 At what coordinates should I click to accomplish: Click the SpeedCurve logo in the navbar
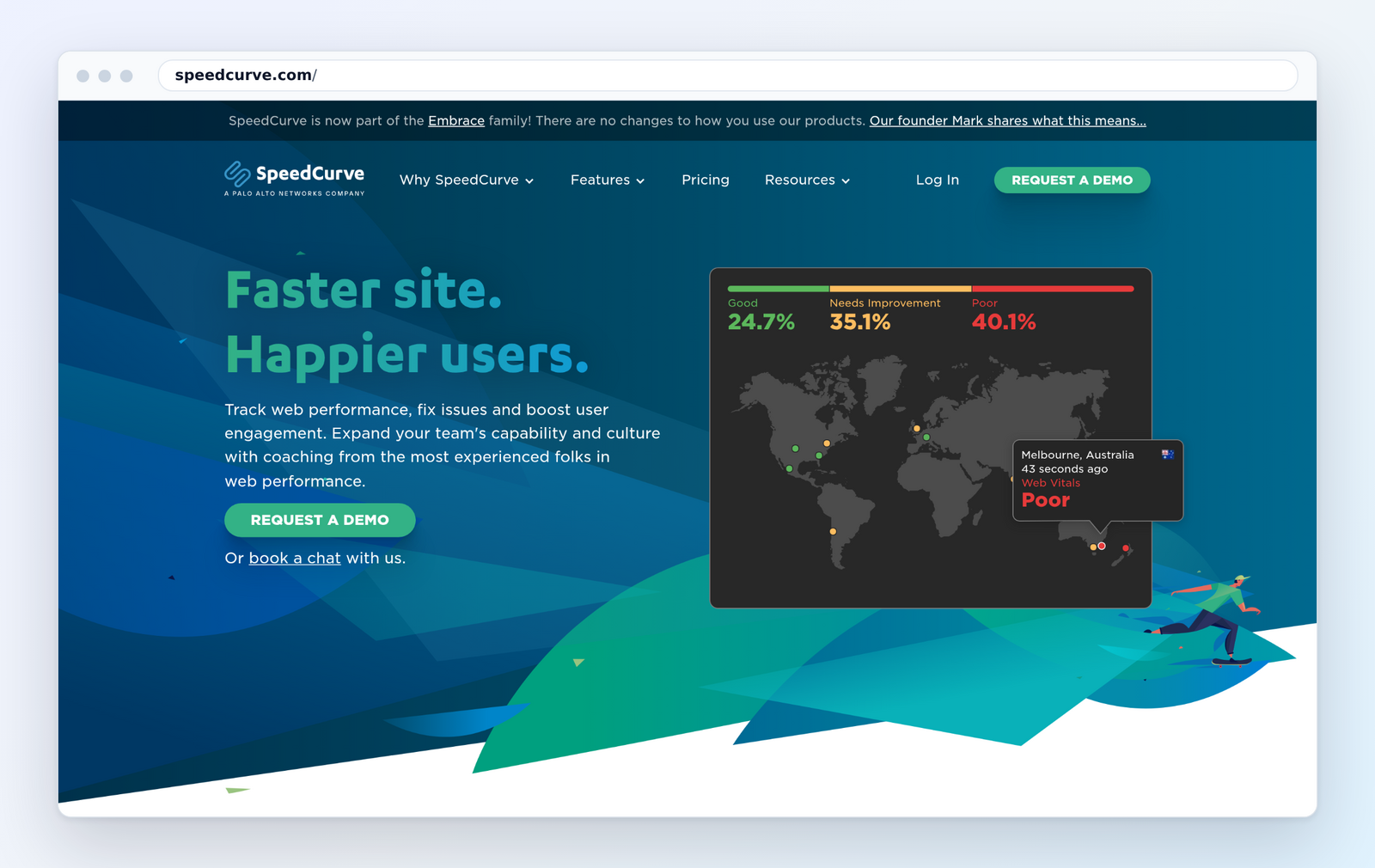[x=294, y=179]
